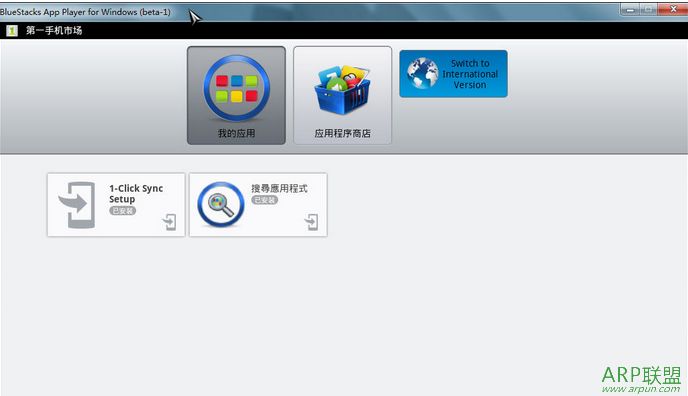Click the phone sync arrow icon
This screenshot has height=396, width=688.
coord(77,205)
